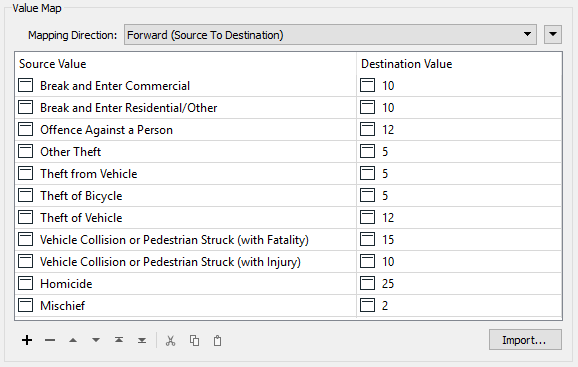Move selected row up one position
The height and width of the screenshot is (367, 578).
(73, 340)
